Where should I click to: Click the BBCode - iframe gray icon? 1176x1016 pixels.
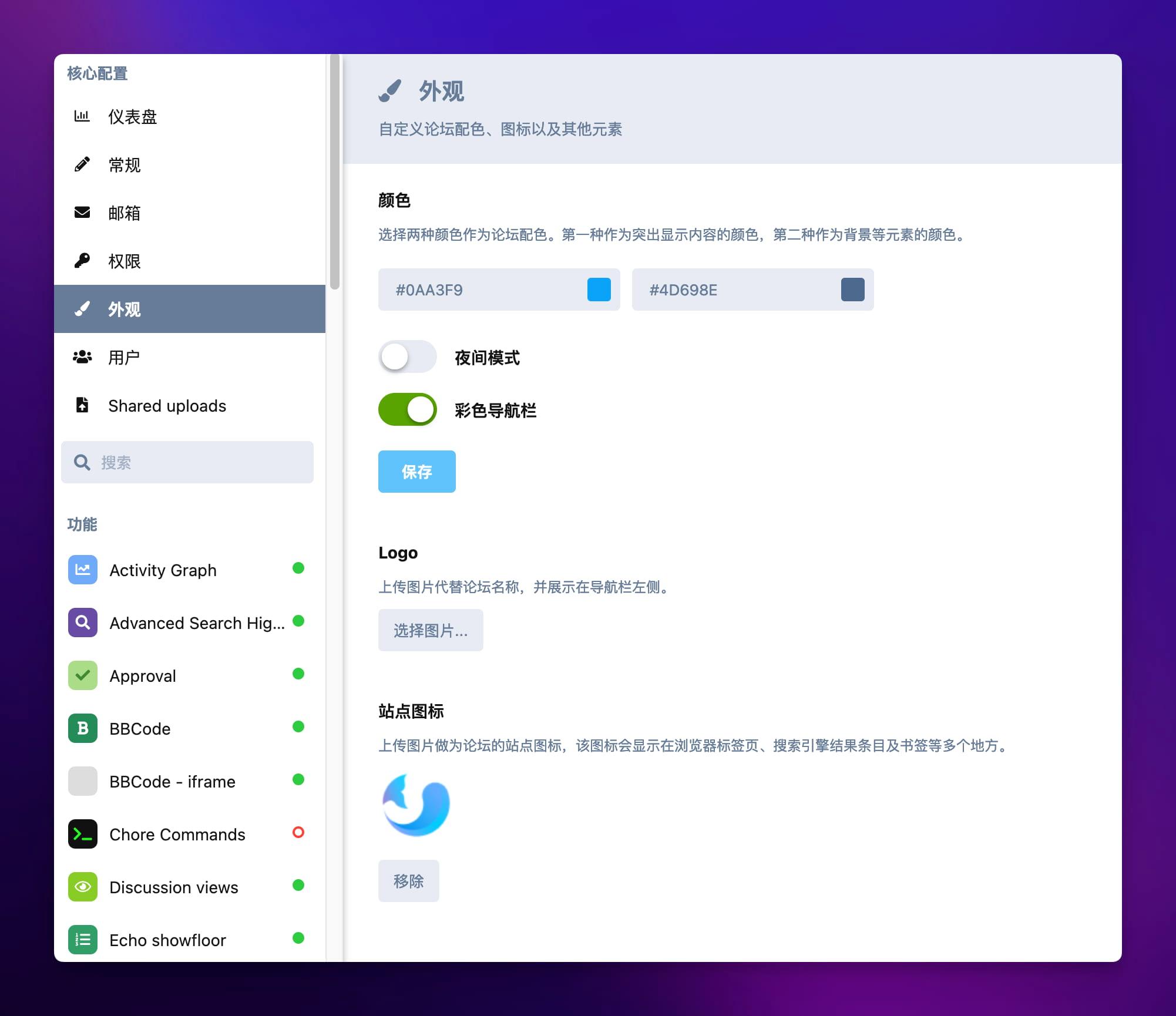pyautogui.click(x=83, y=781)
